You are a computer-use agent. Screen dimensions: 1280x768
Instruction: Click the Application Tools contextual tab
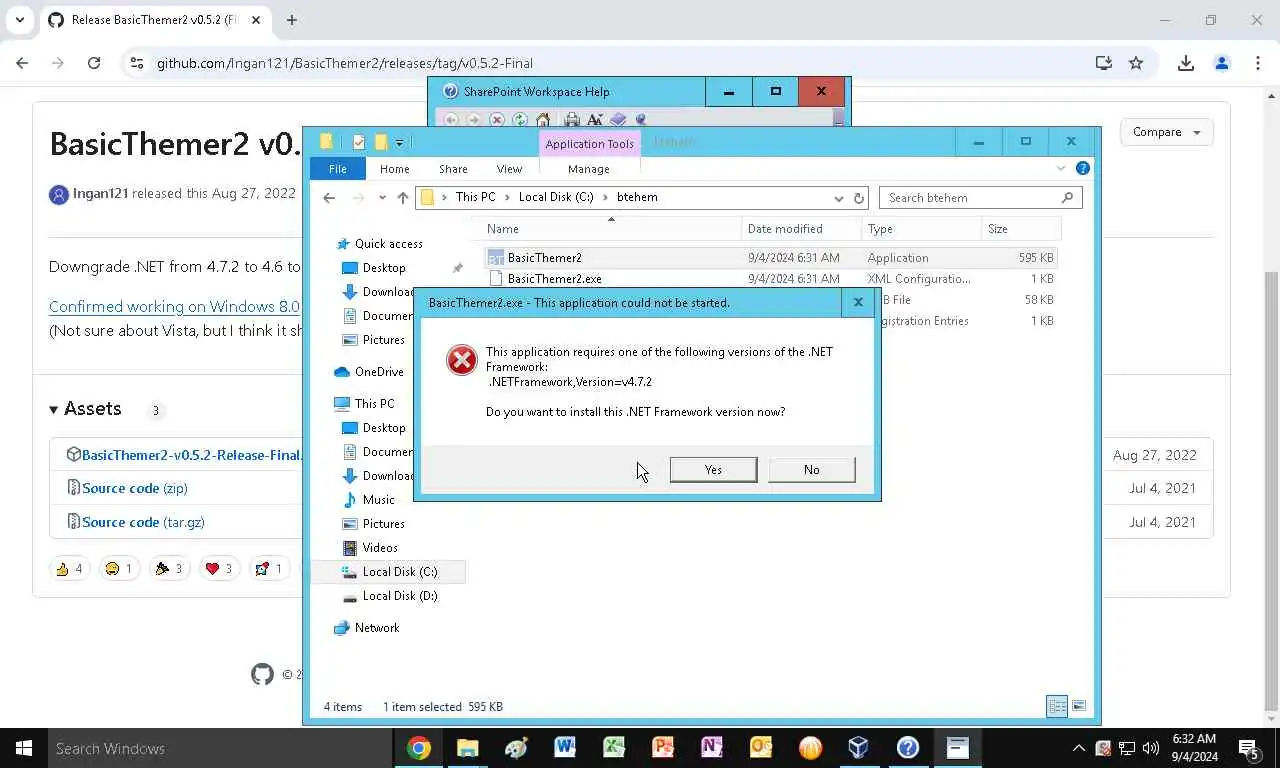click(589, 143)
